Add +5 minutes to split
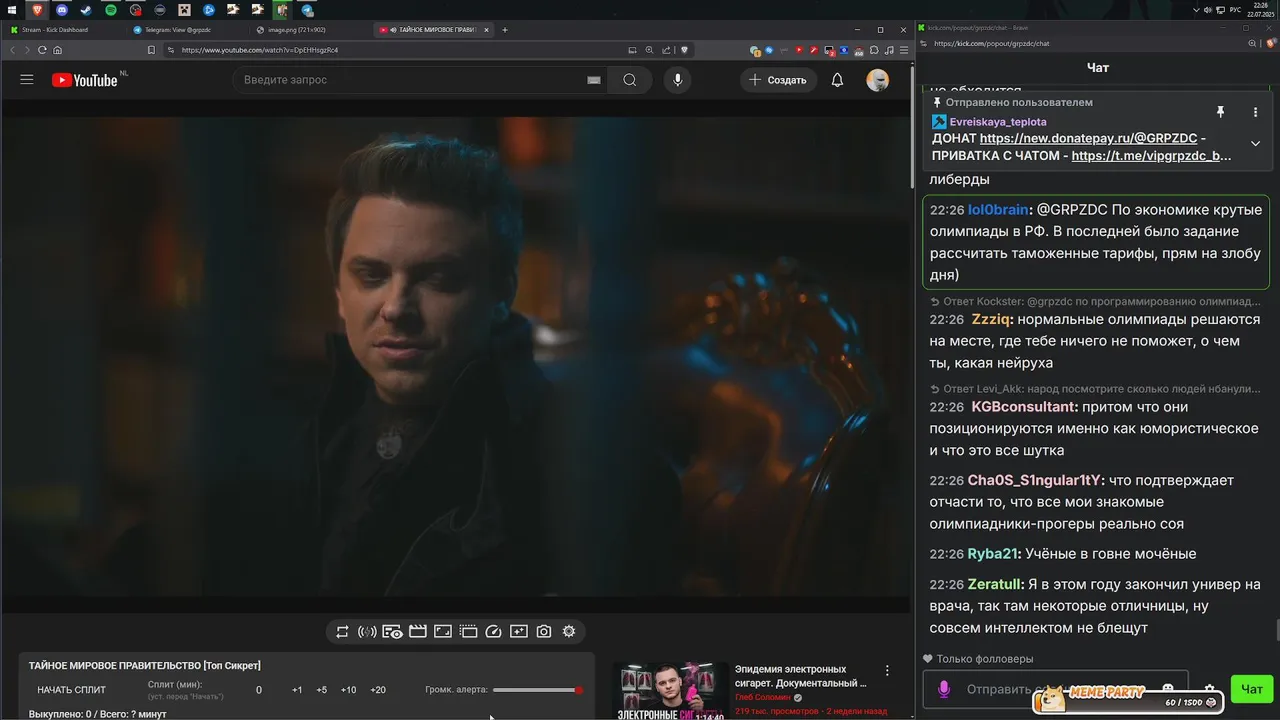This screenshot has height=720, width=1280. point(321,690)
